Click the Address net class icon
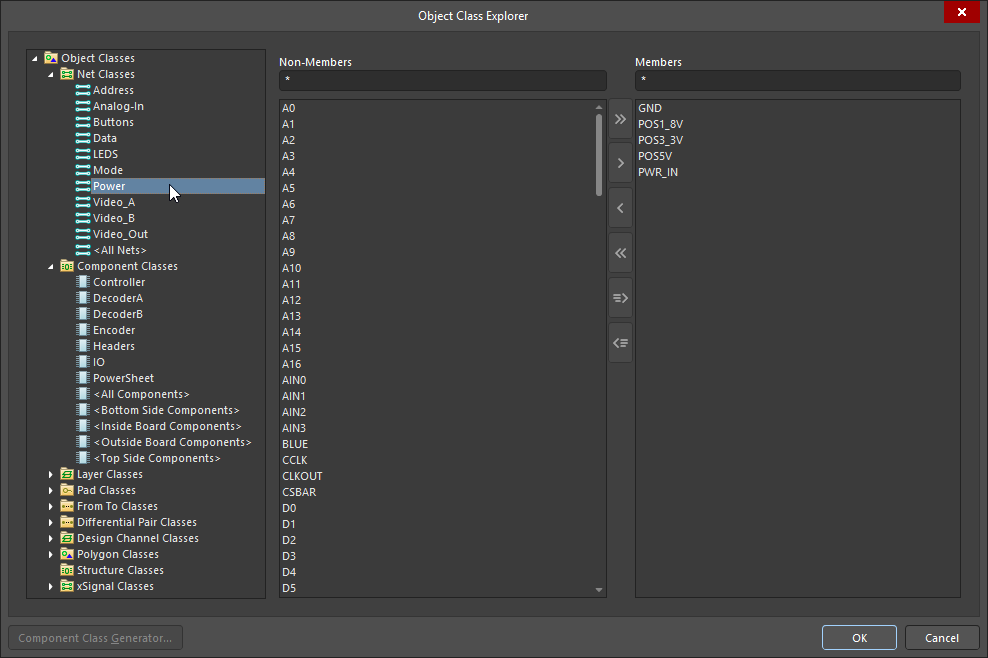988x658 pixels. 83,90
